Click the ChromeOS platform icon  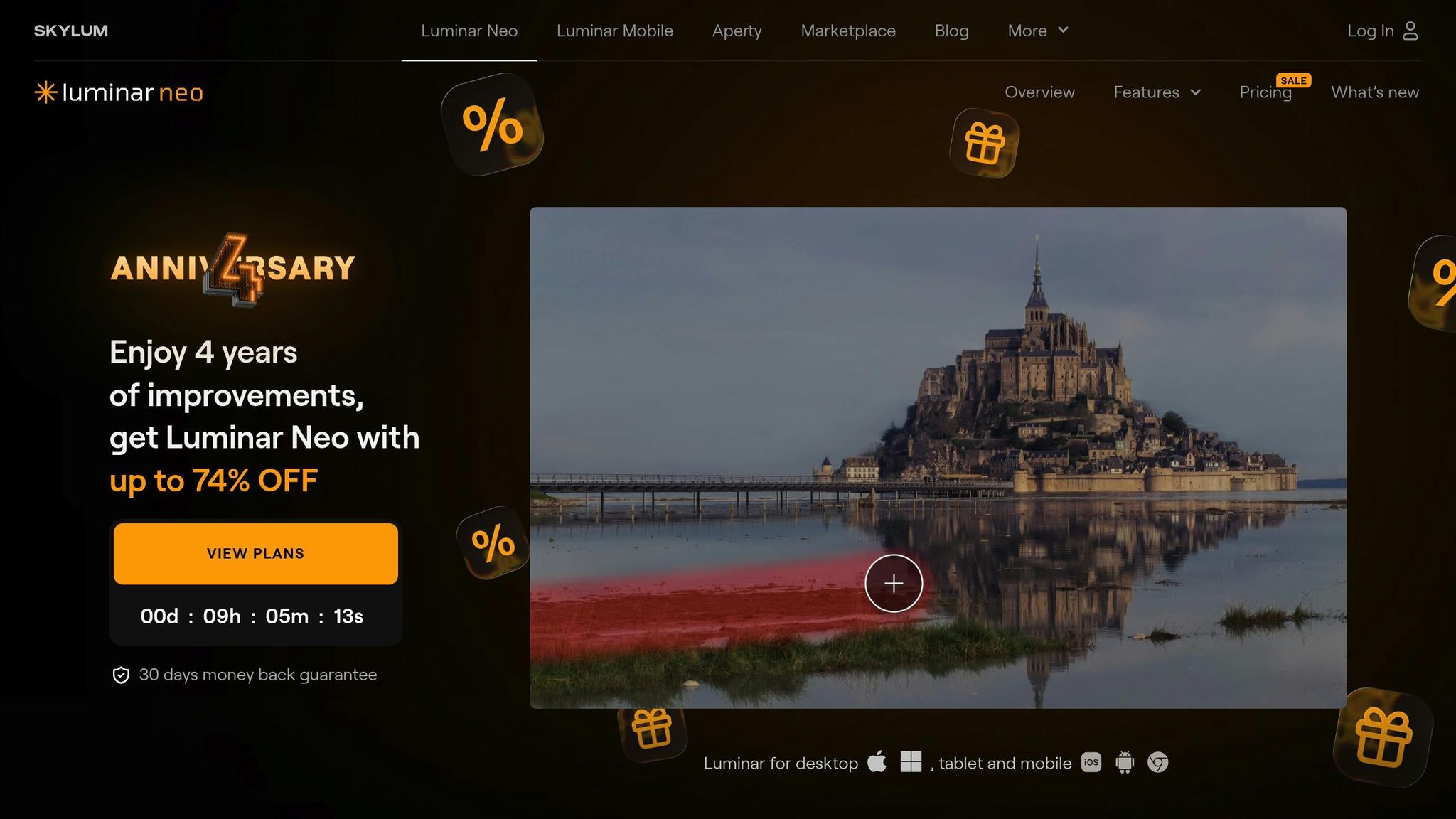click(1158, 763)
